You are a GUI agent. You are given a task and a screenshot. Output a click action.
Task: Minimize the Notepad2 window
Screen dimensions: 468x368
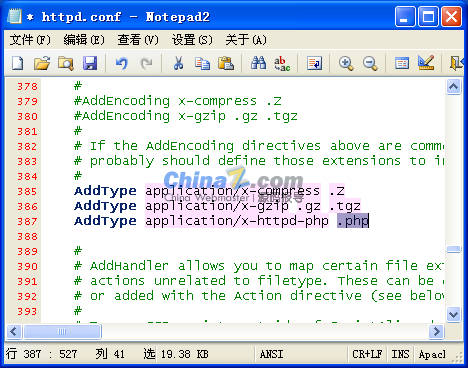tap(405, 16)
